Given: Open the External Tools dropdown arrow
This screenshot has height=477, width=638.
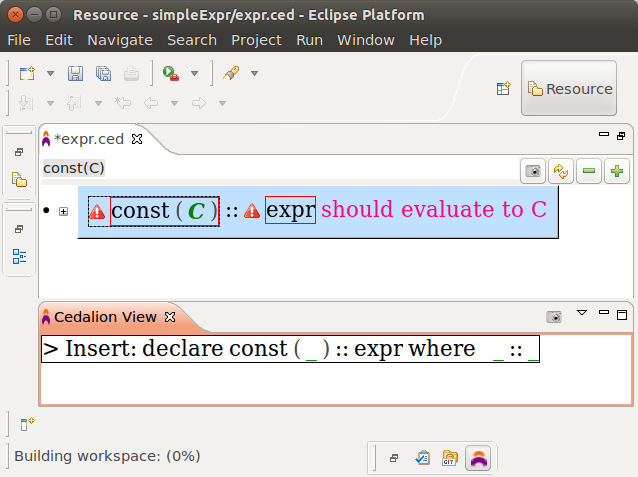Looking at the screenshot, I should click(194, 74).
